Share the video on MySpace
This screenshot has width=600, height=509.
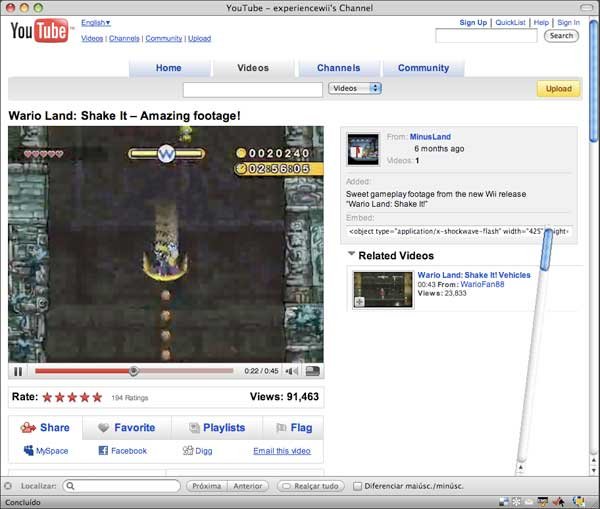[x=45, y=451]
